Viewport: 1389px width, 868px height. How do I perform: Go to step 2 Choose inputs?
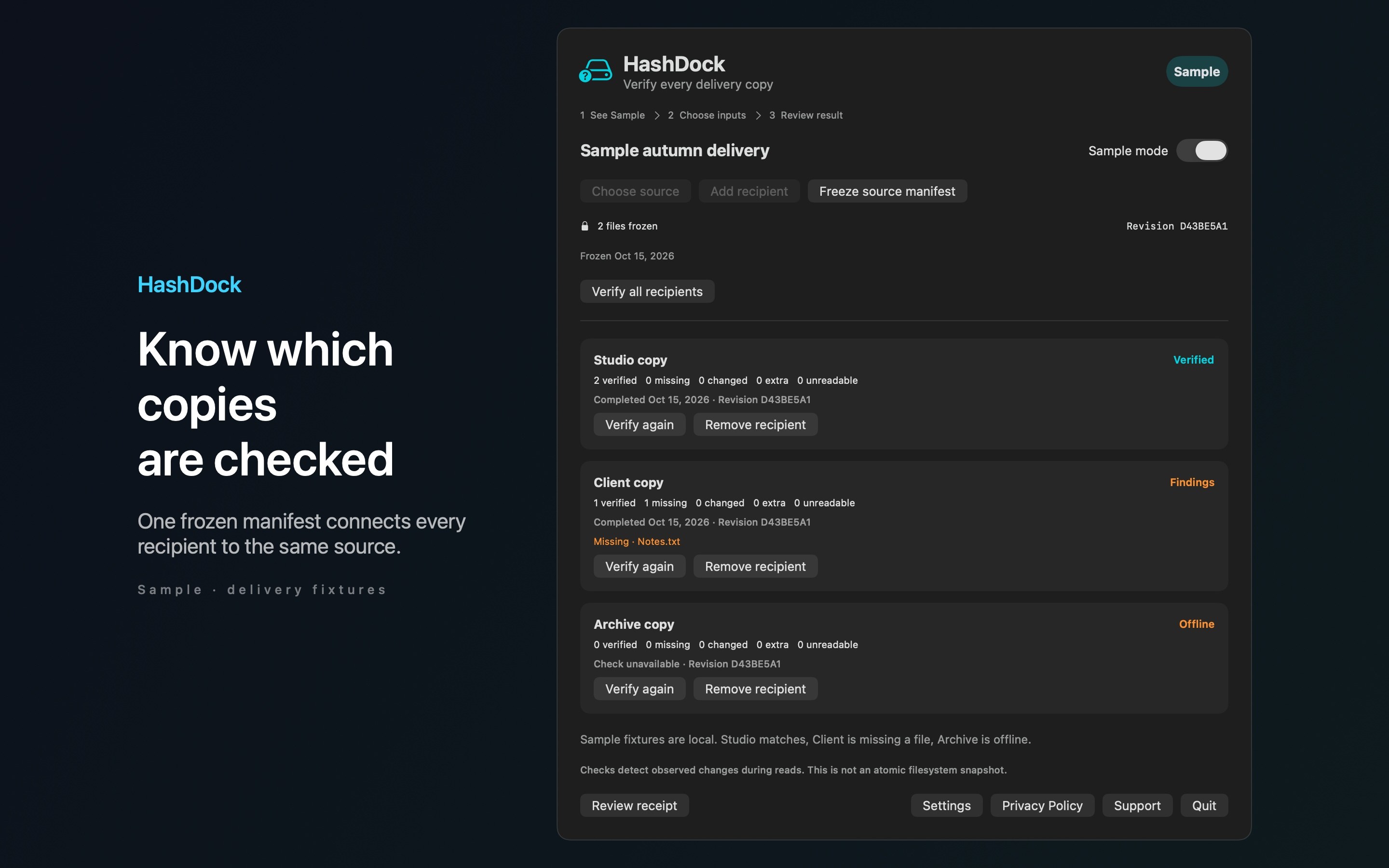tap(707, 115)
